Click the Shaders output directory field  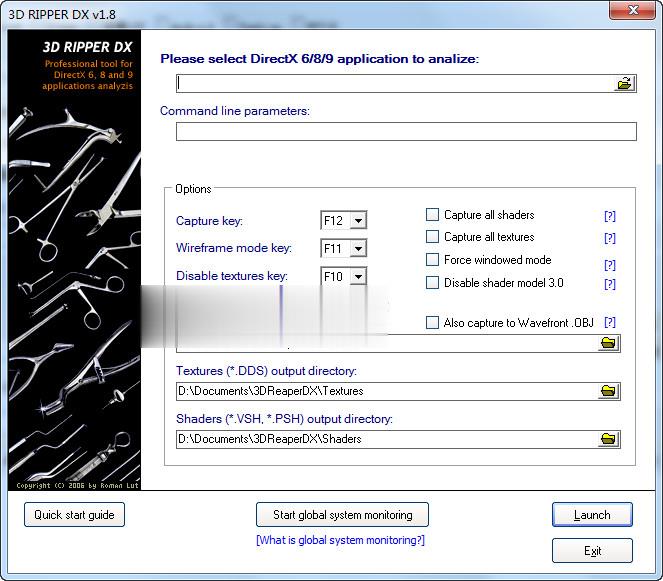(387, 439)
